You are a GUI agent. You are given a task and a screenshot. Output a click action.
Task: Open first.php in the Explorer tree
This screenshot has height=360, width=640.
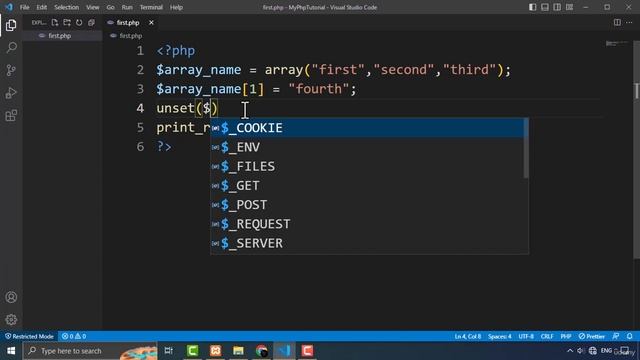tap(60, 36)
